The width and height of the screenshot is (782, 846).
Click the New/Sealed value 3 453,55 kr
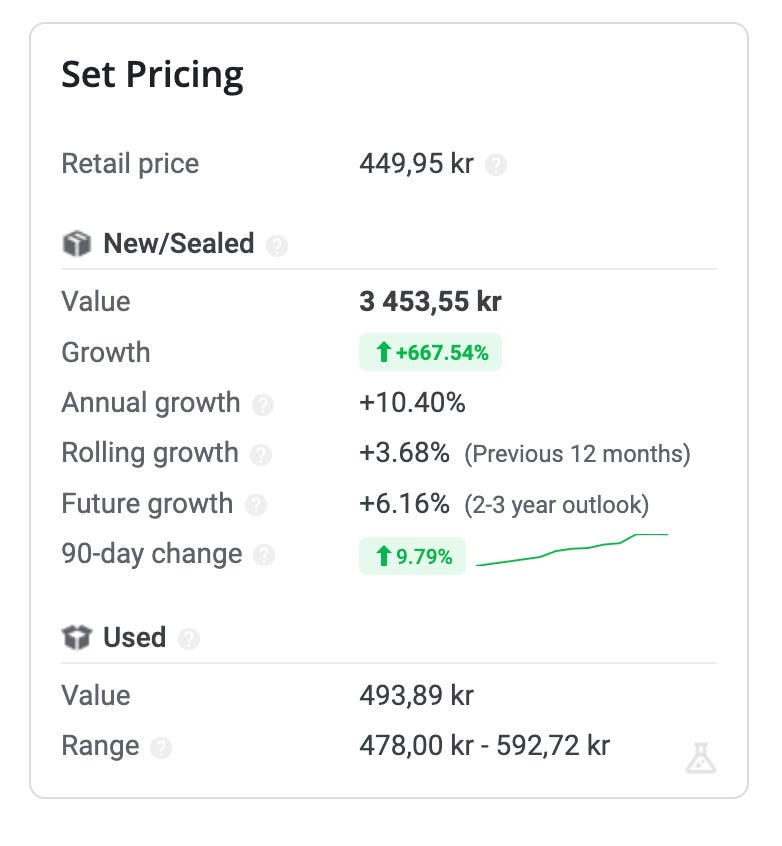pyautogui.click(x=431, y=301)
